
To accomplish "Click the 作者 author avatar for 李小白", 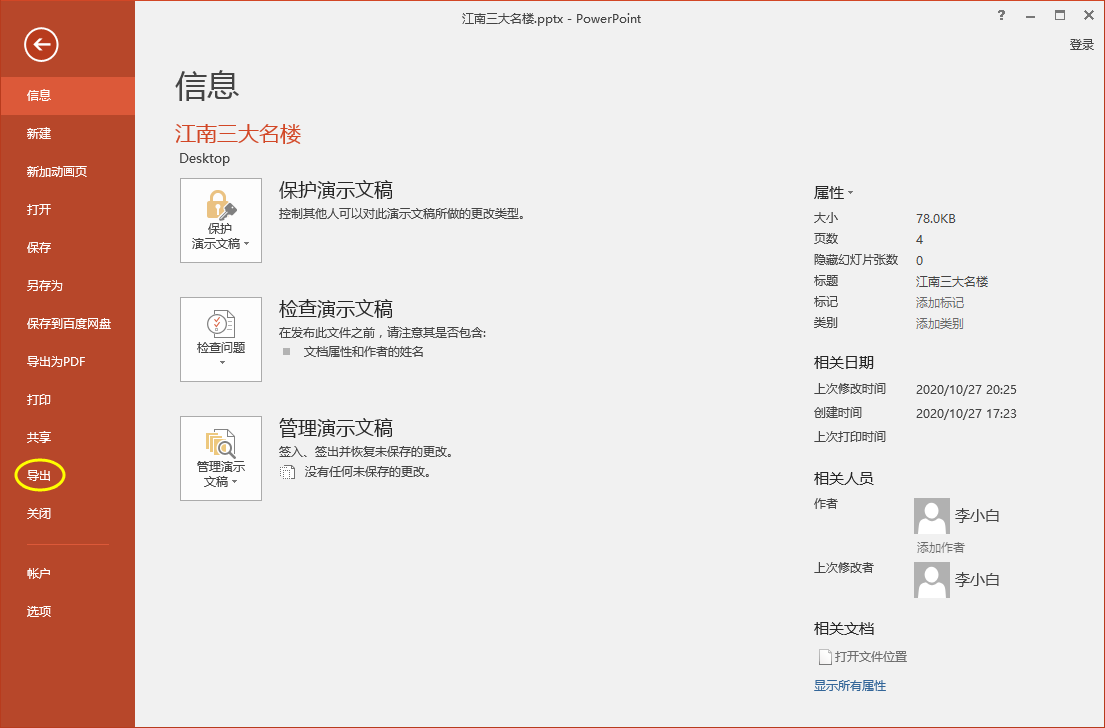I will 931,515.
